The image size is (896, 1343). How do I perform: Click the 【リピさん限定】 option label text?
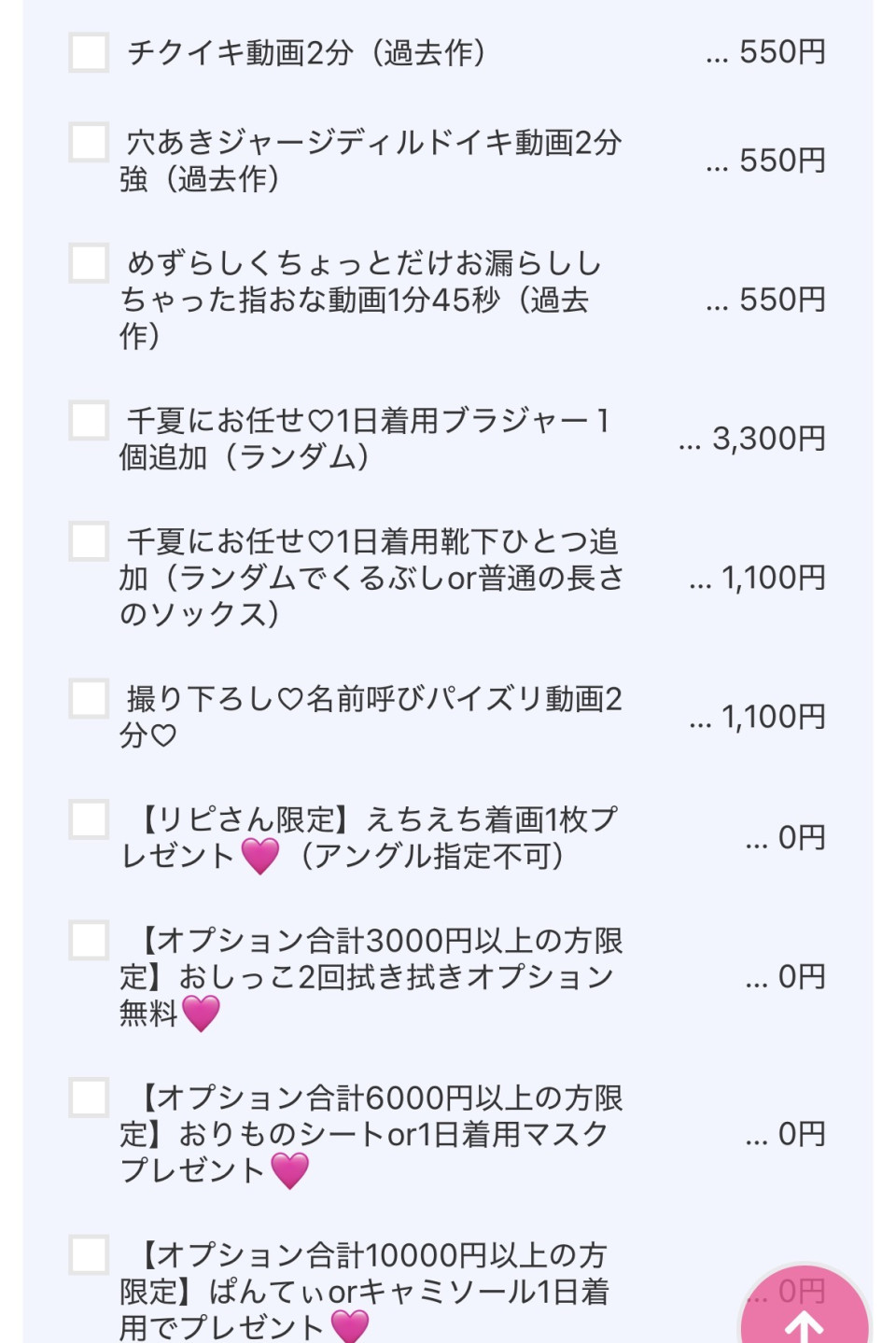(371, 837)
